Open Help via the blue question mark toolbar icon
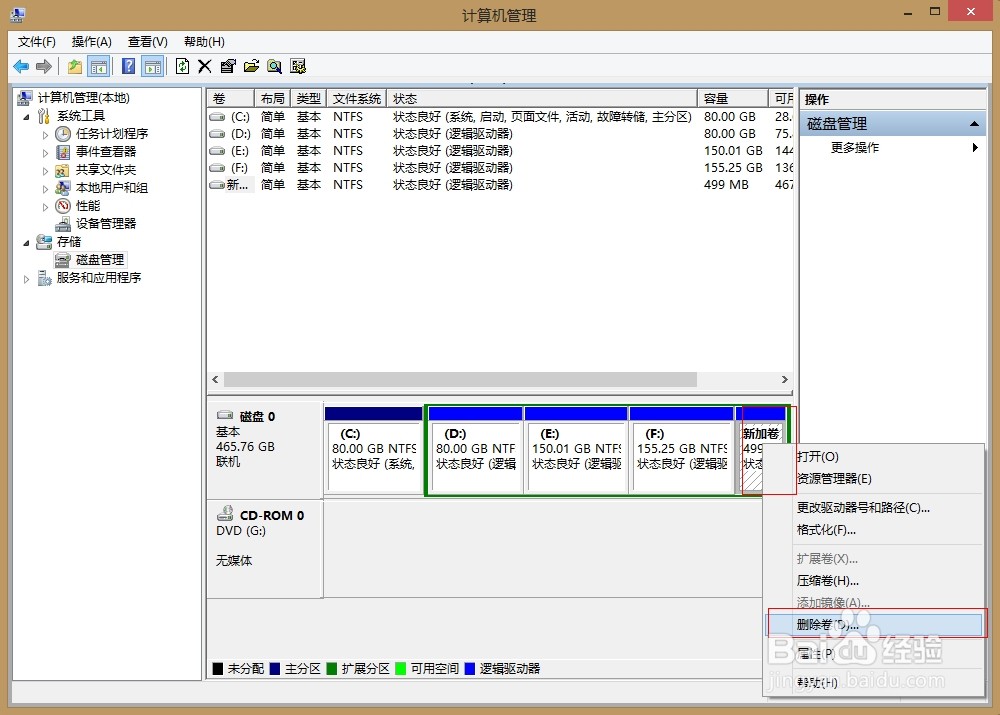Image resolution: width=1000 pixels, height=715 pixels. click(127, 66)
